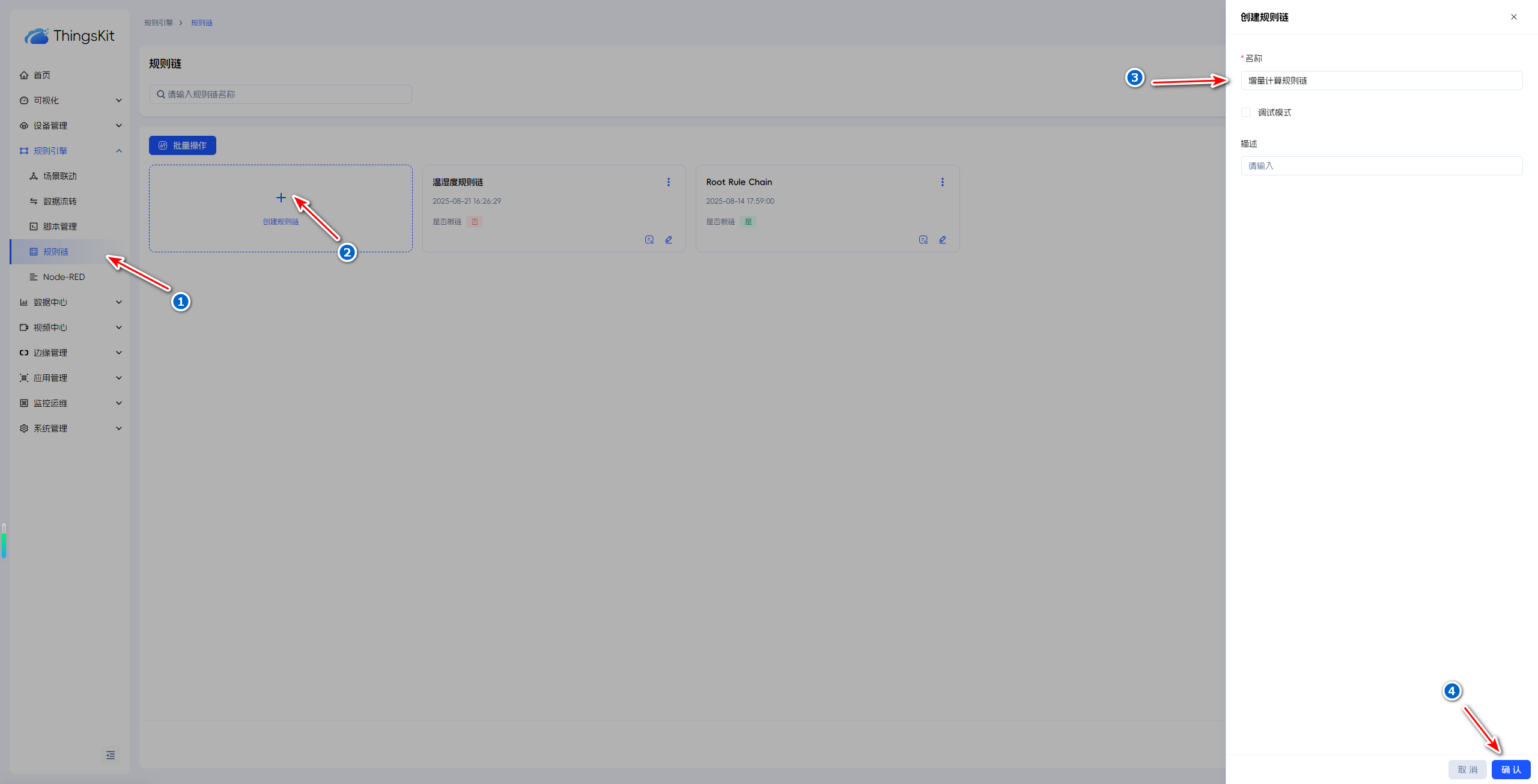The image size is (1538, 784).
Task: Open the 场景联动 menu item
Action: [x=60, y=176]
